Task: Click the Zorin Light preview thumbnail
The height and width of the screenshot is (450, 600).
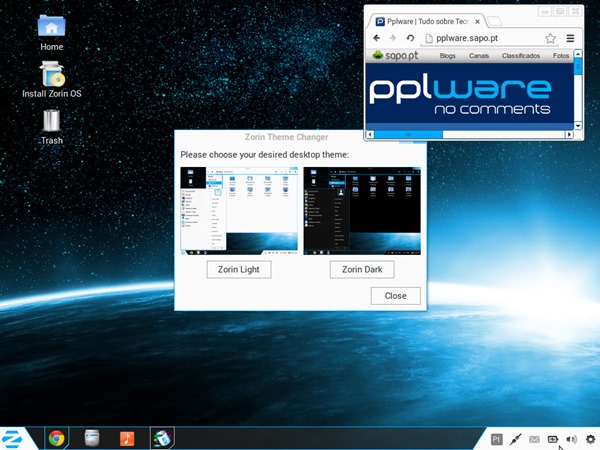Action: (239, 211)
